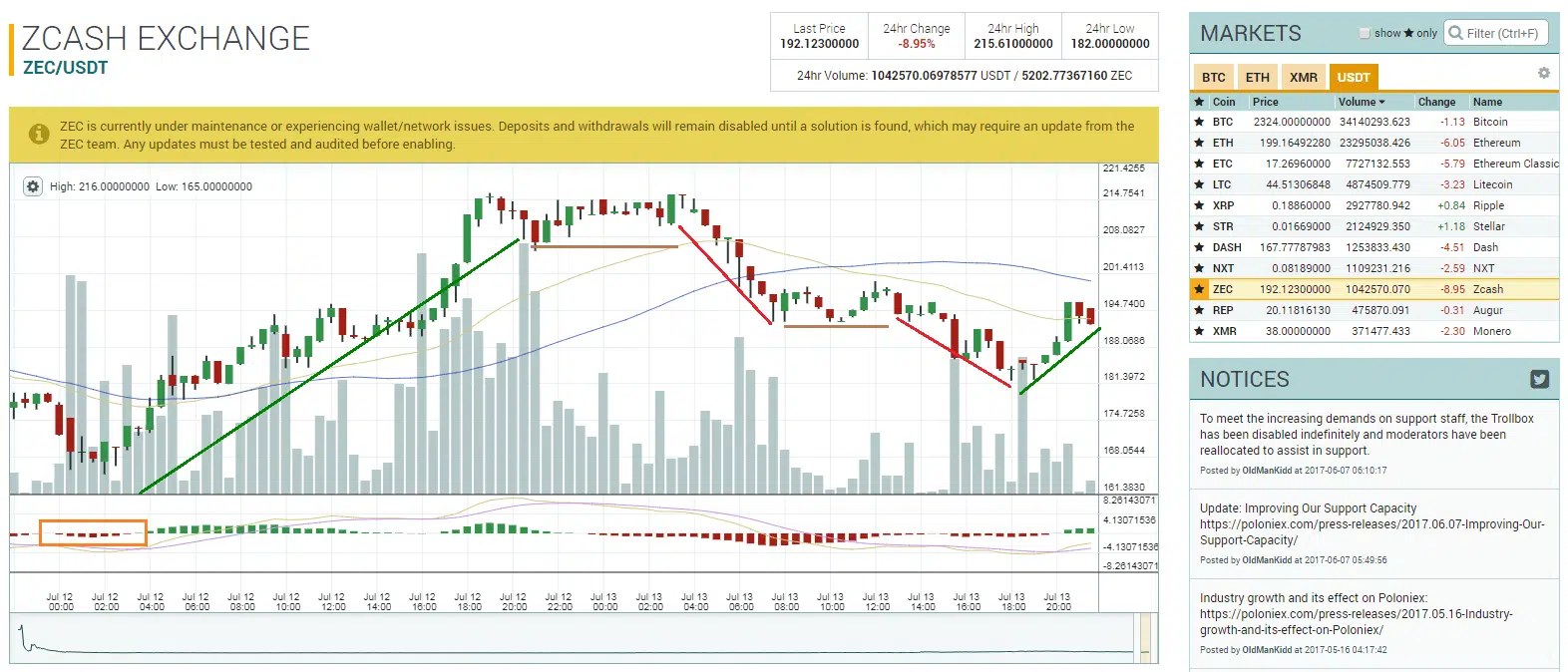The image size is (1568, 672).
Task: Click the Trollbox disabled notice text
Action: point(1367,435)
